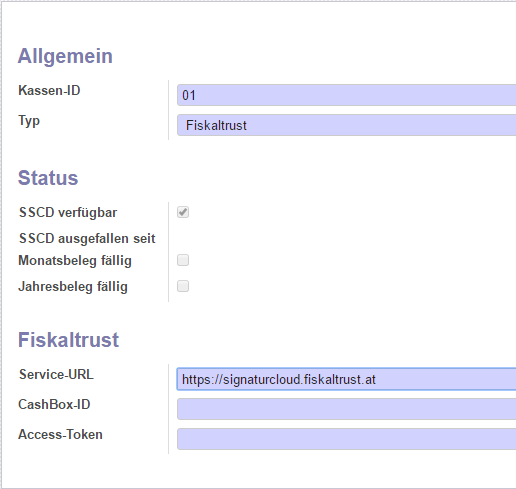Click the SSCD ausgefallen seit label
Viewport: 516px width, 489px height.
click(87, 238)
